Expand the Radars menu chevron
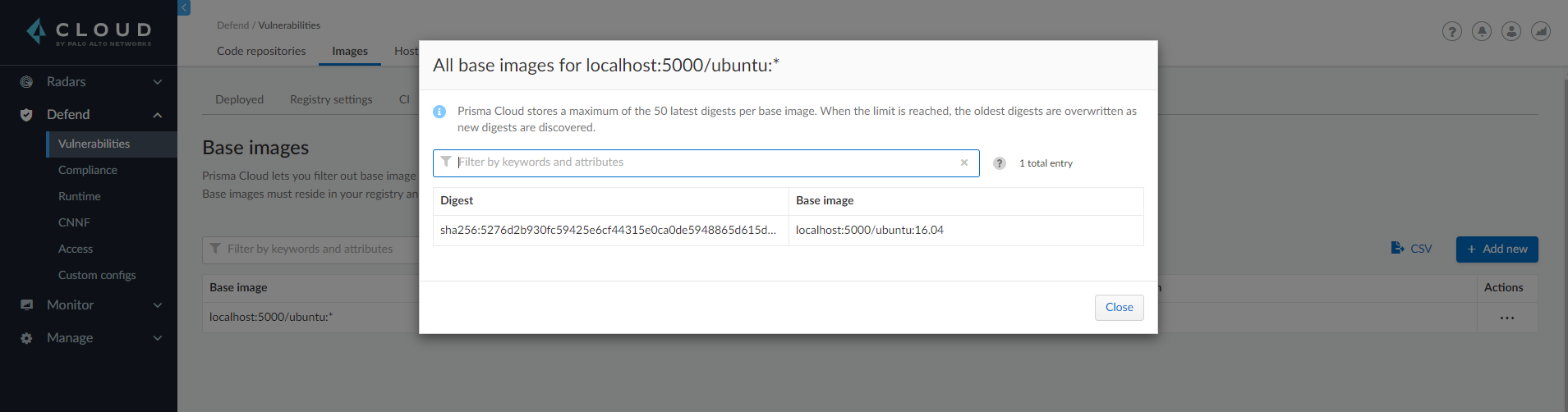 tap(158, 82)
